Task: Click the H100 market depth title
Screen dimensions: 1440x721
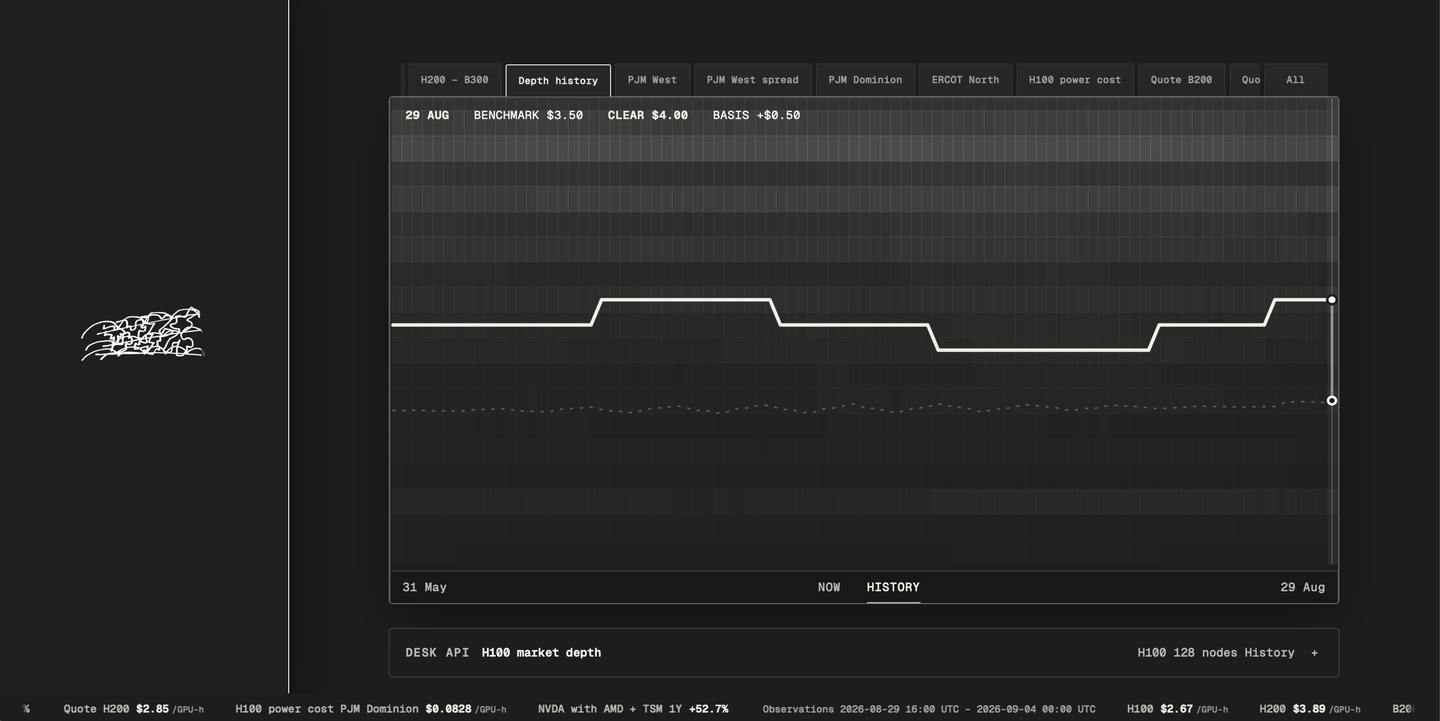Action: pyautogui.click(x=542, y=653)
